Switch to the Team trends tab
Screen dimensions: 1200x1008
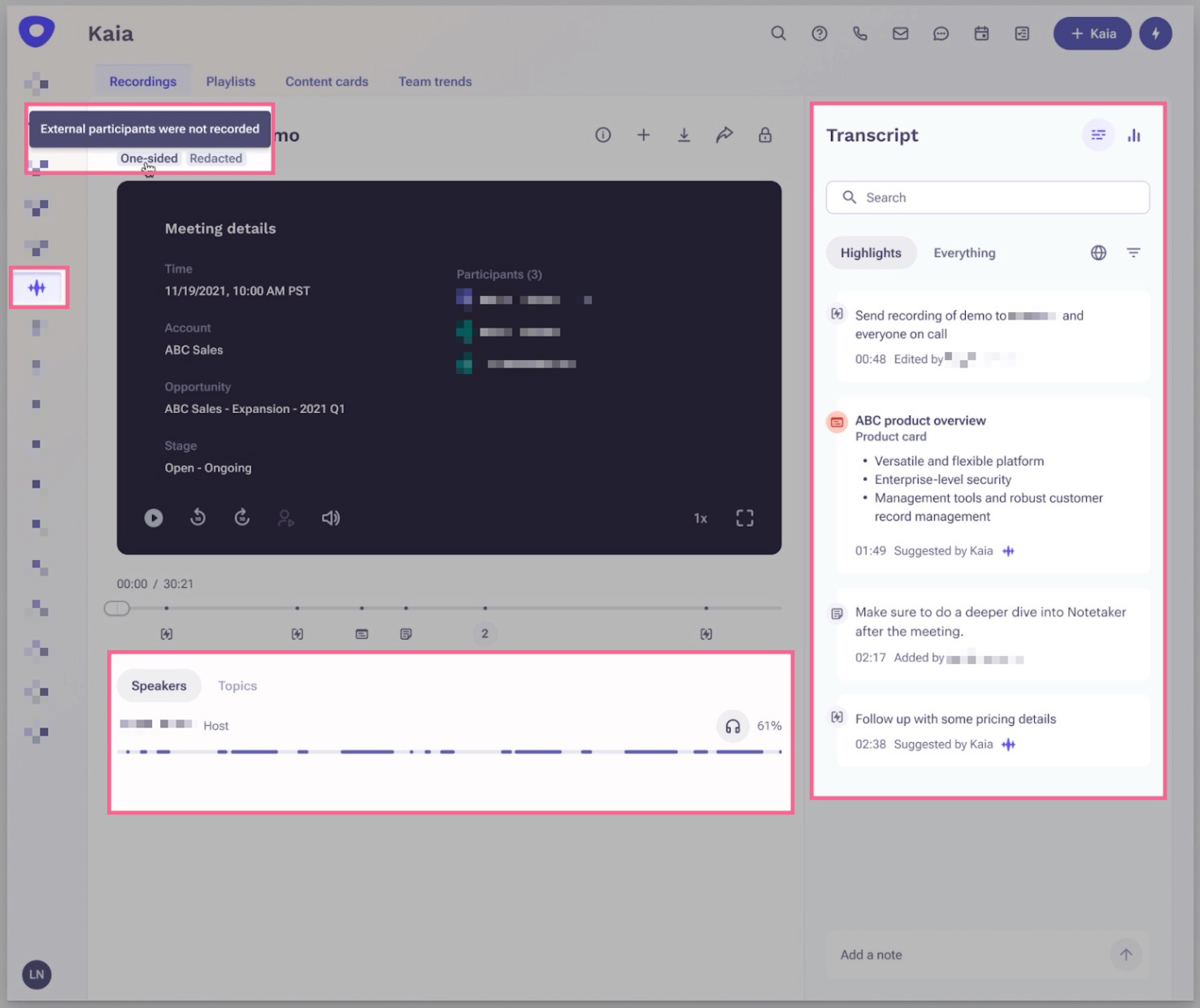pyautogui.click(x=435, y=81)
